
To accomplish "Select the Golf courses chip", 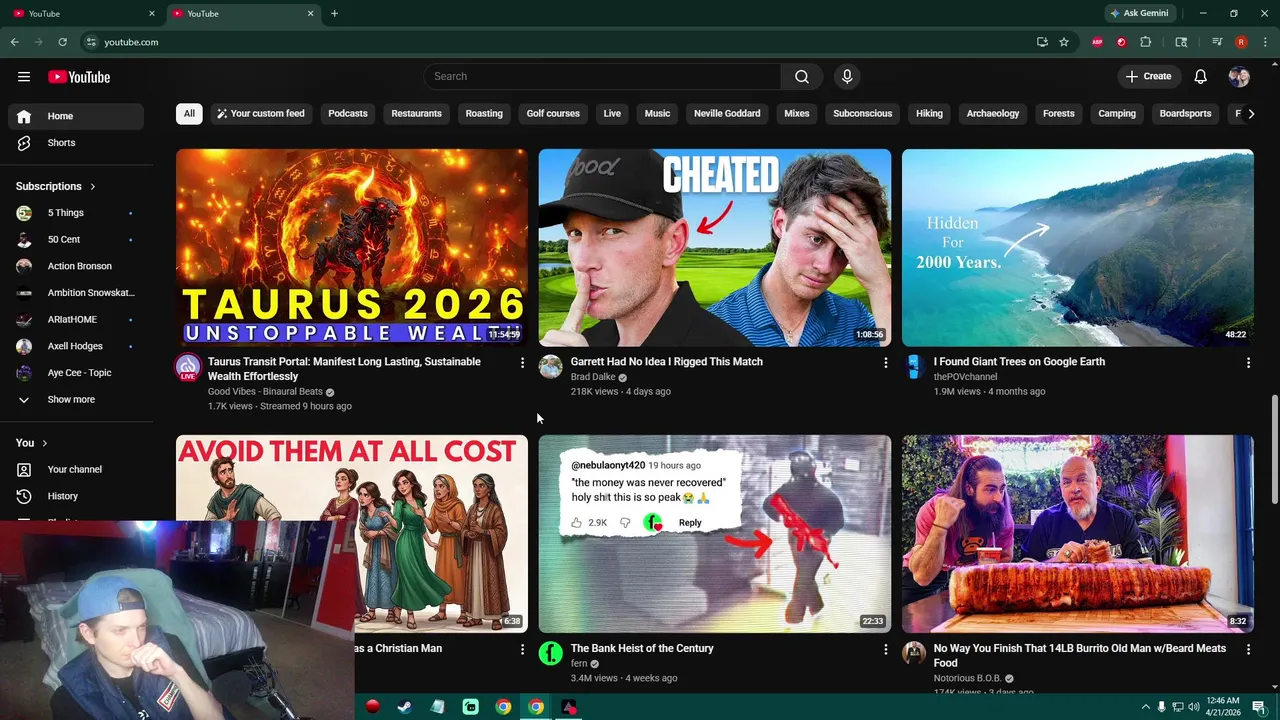I will tap(553, 114).
